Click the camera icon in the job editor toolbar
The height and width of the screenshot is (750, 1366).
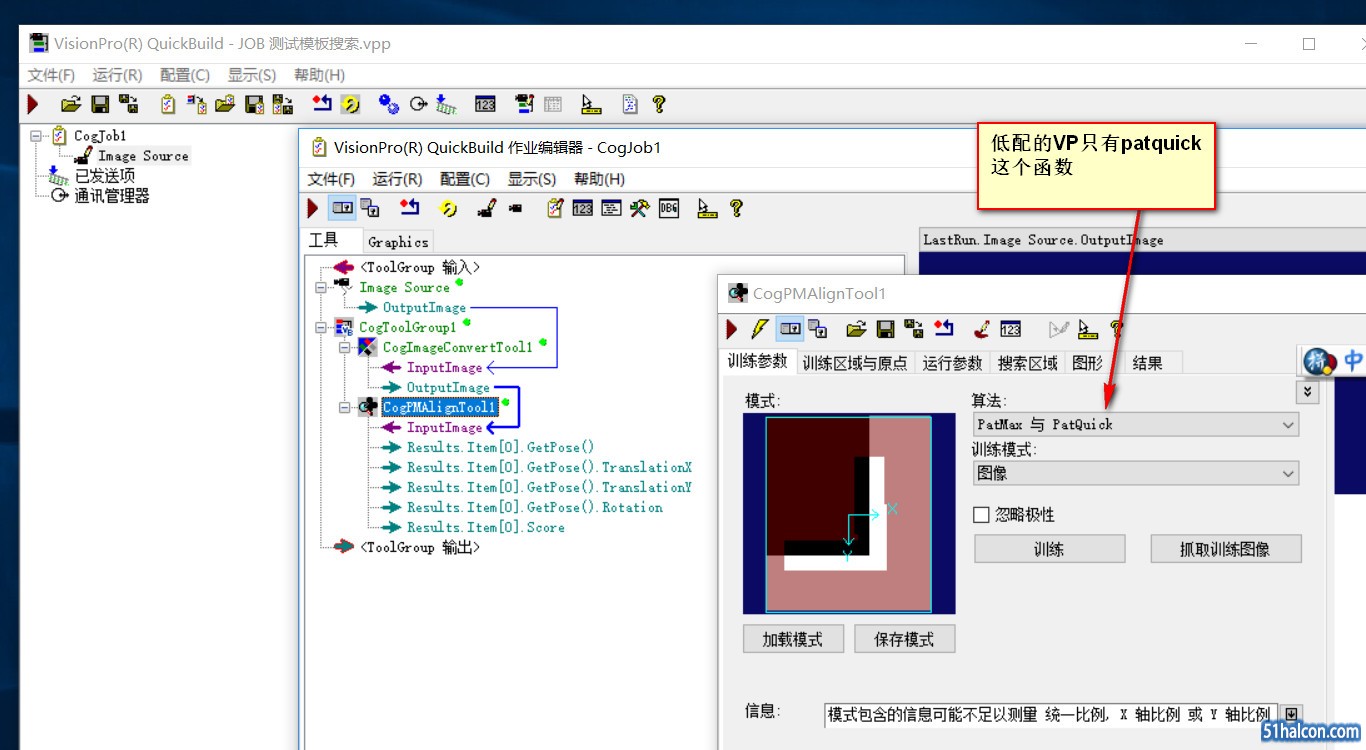tap(515, 208)
